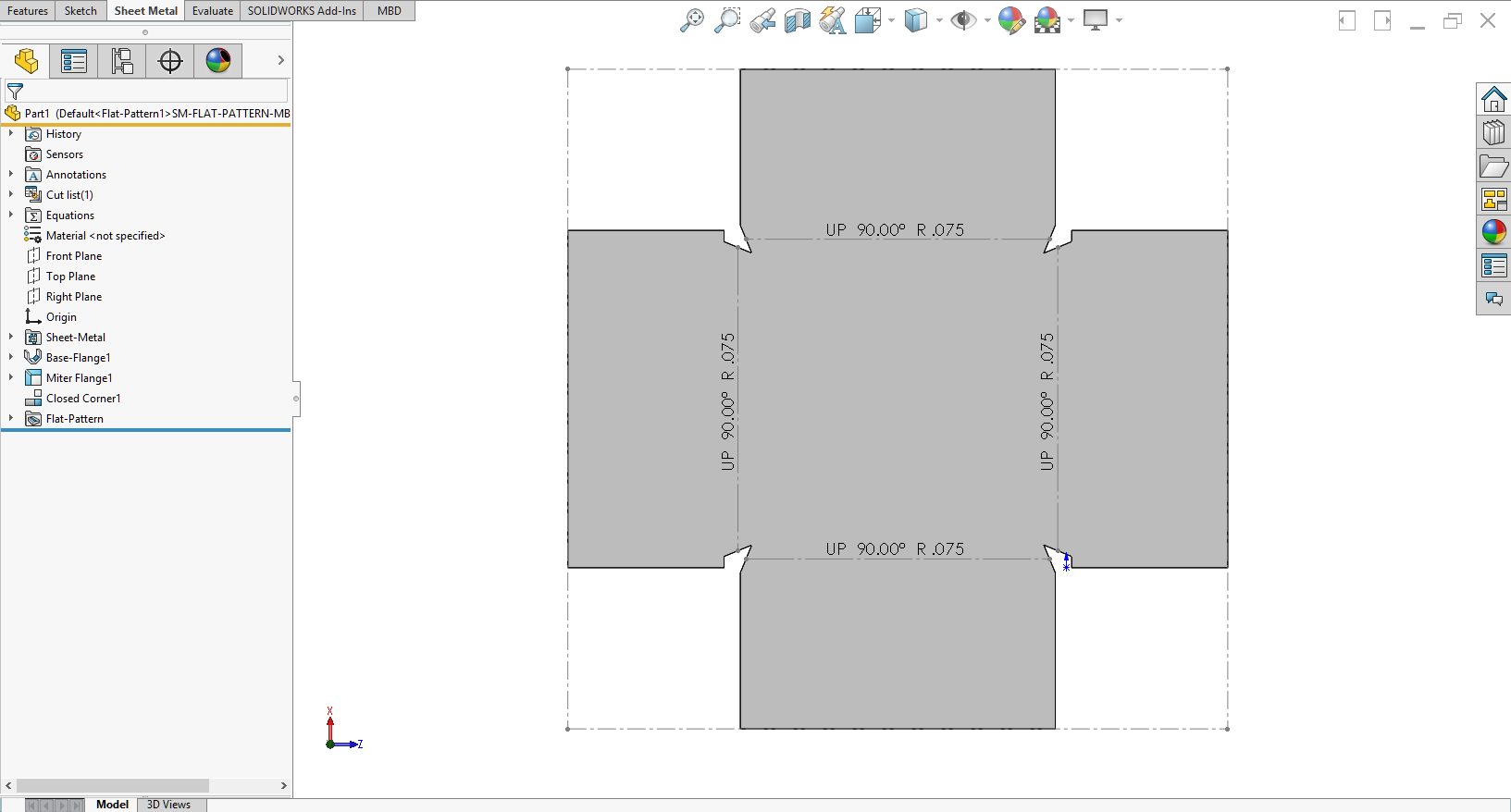Expand the right panel button
This screenshot has width=1511, height=812.
pos(1382,20)
